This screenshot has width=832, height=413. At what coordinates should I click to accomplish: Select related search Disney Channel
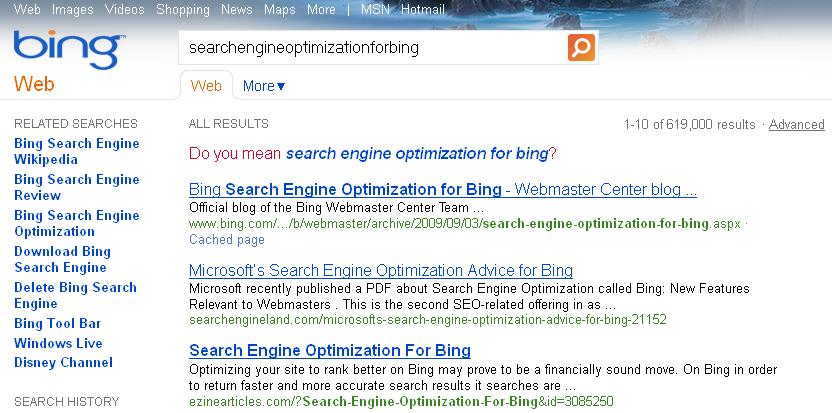click(x=63, y=363)
